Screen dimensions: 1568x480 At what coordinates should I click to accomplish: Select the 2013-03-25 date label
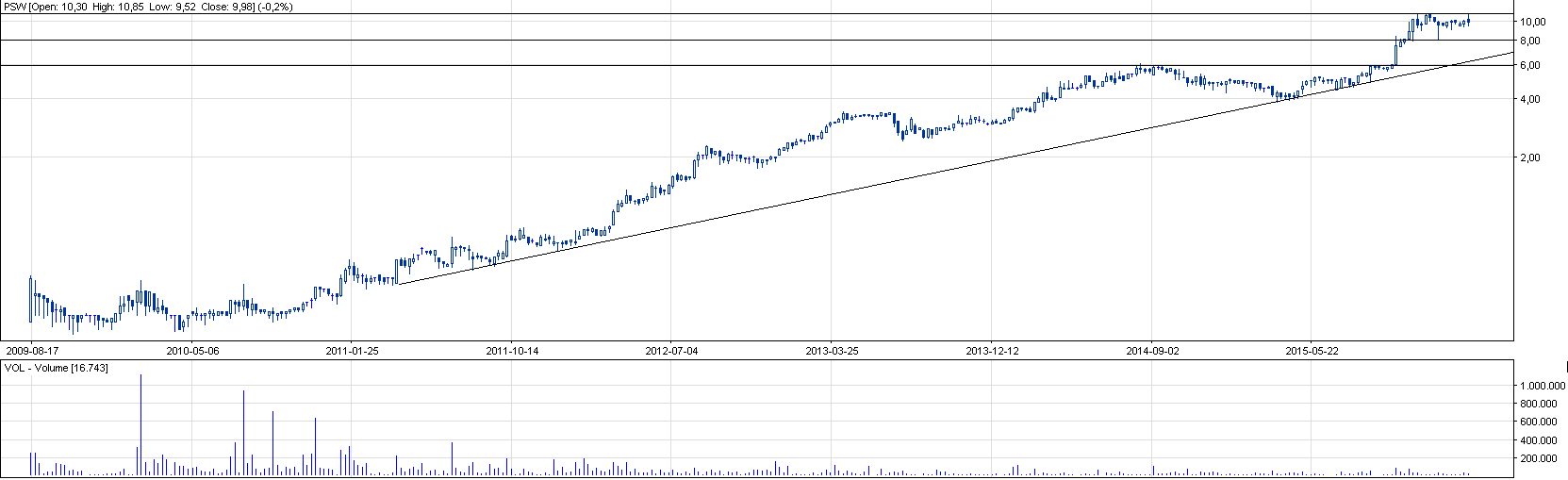833,351
